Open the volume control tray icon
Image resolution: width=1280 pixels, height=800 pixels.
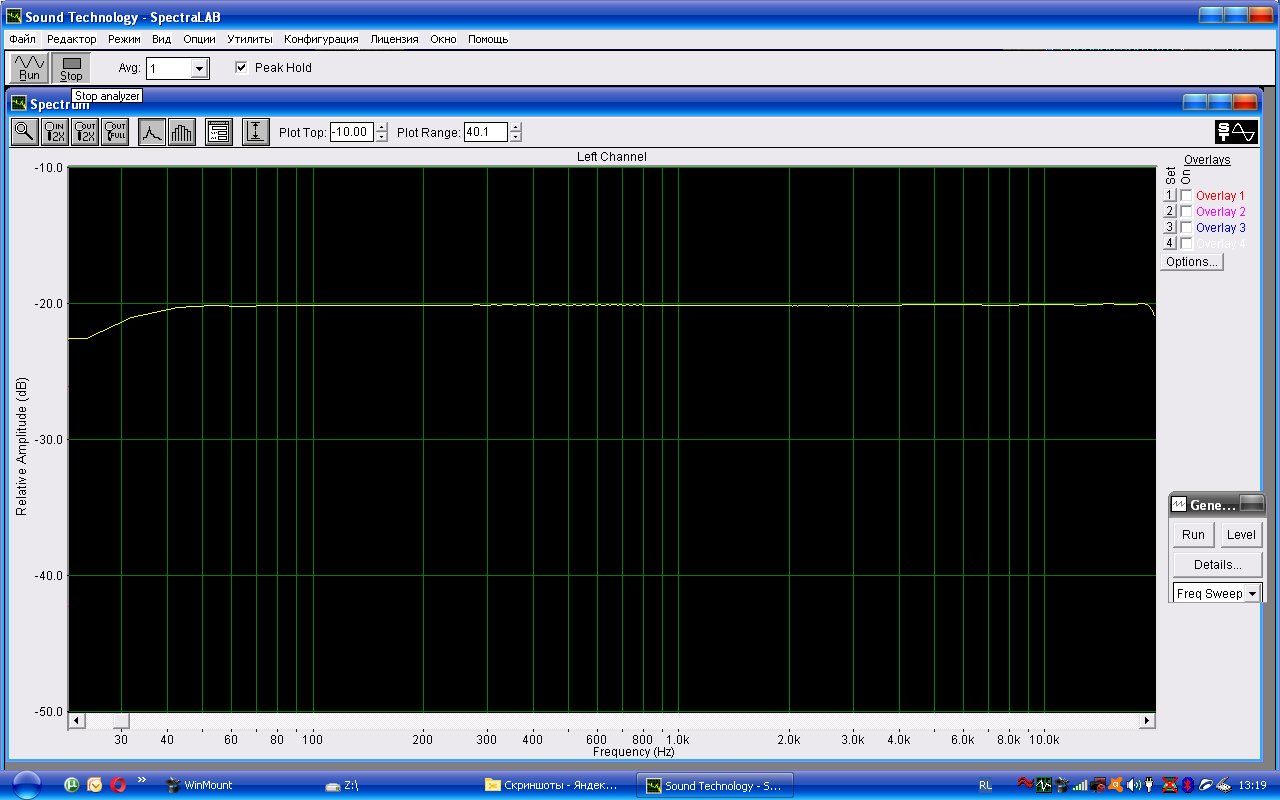click(x=1134, y=785)
